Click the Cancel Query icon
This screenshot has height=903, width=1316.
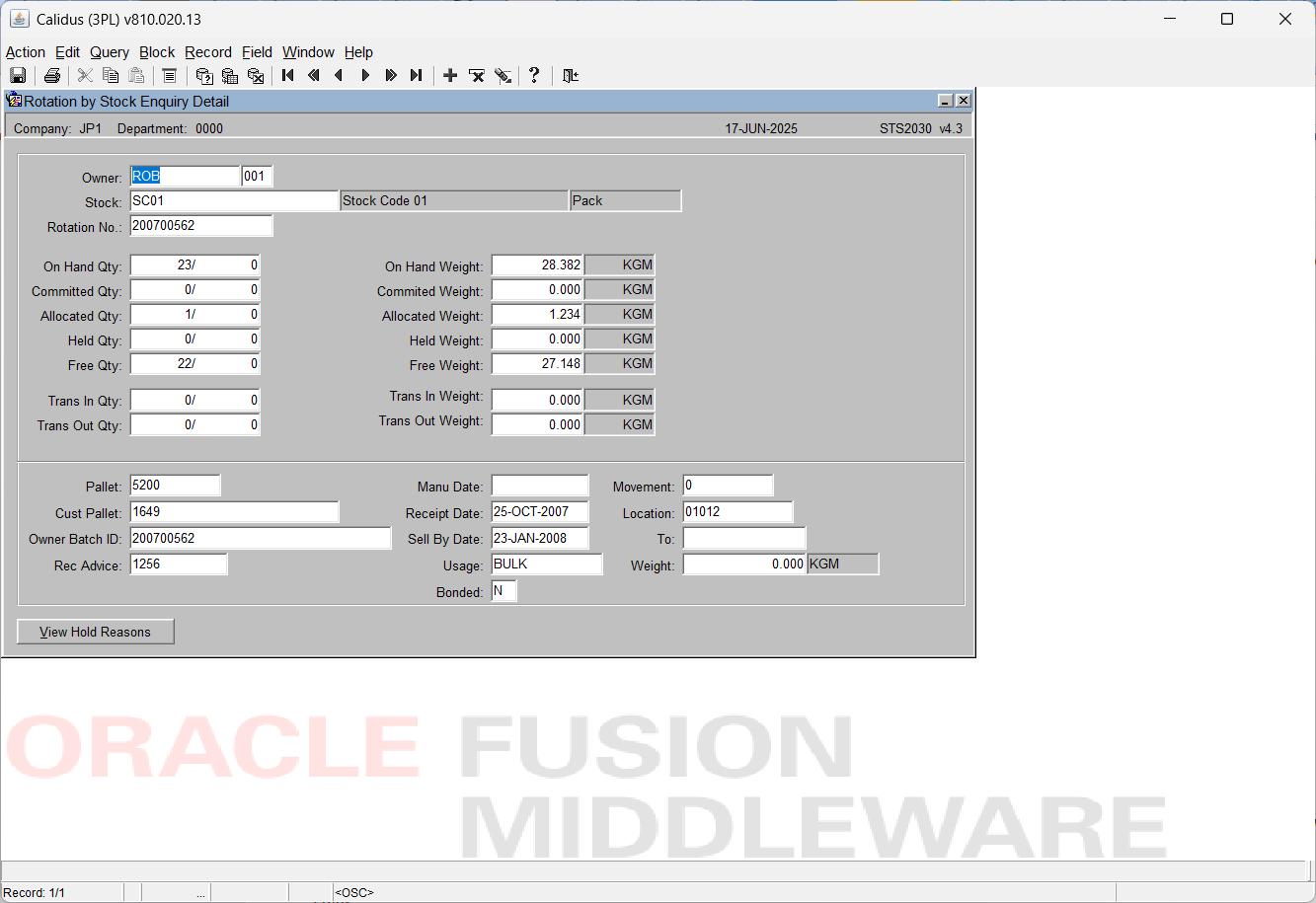point(256,75)
